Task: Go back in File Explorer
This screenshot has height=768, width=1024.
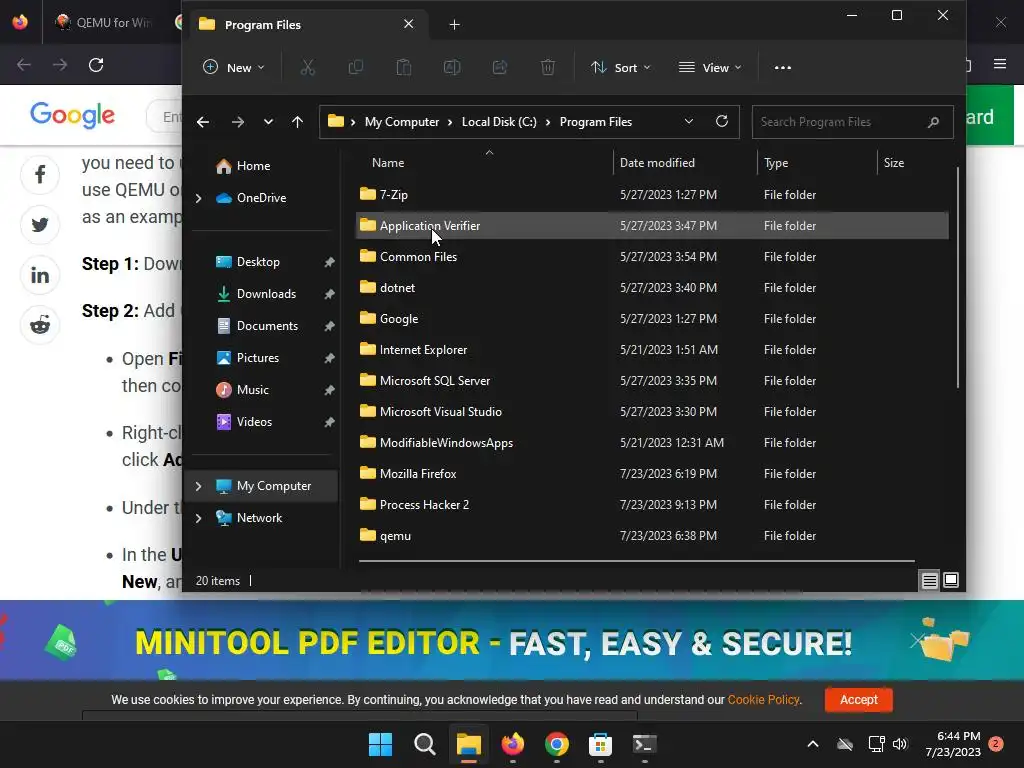Action: tap(203, 122)
